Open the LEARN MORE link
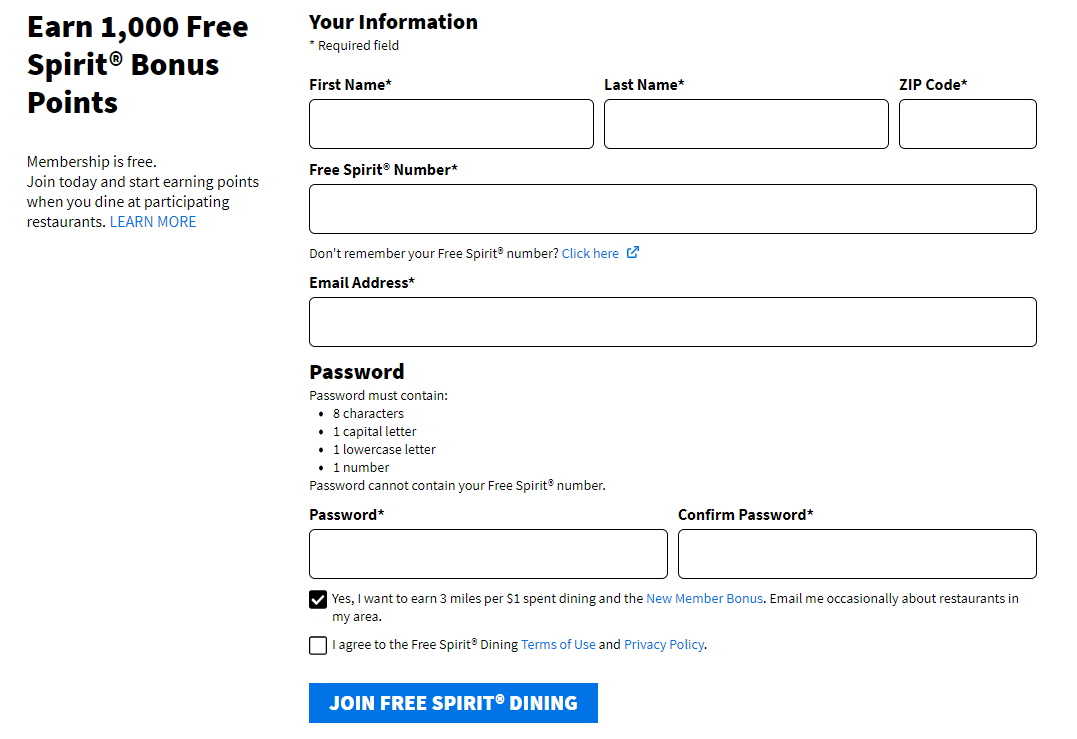1077x739 pixels. [153, 222]
